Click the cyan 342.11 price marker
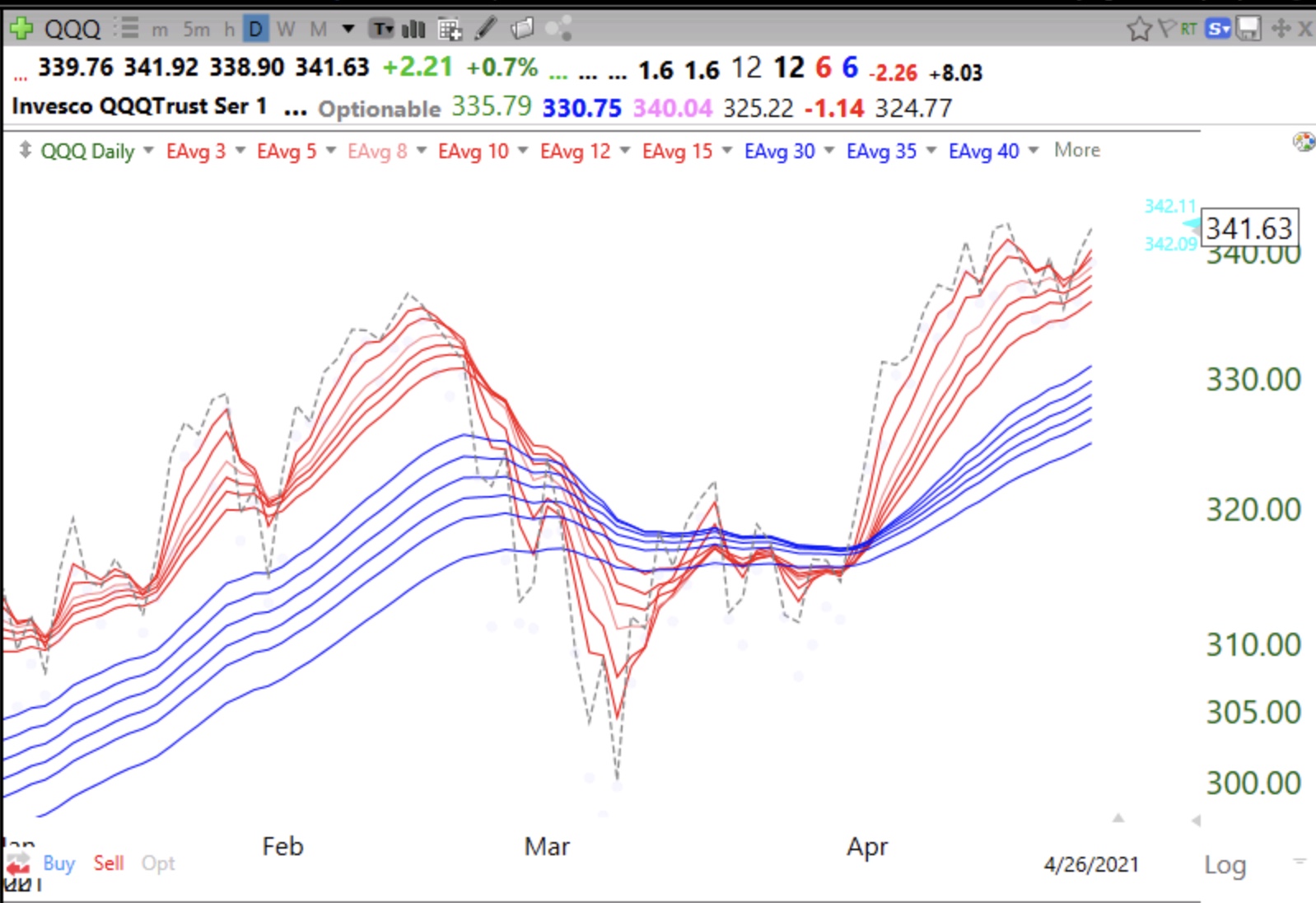 point(1169,206)
